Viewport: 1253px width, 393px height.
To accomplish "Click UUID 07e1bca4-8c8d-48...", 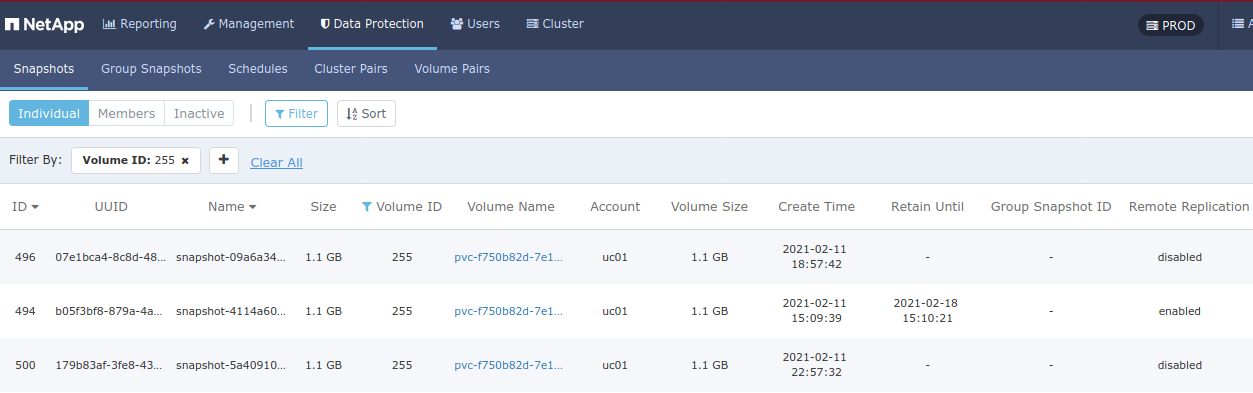I will 111,257.
